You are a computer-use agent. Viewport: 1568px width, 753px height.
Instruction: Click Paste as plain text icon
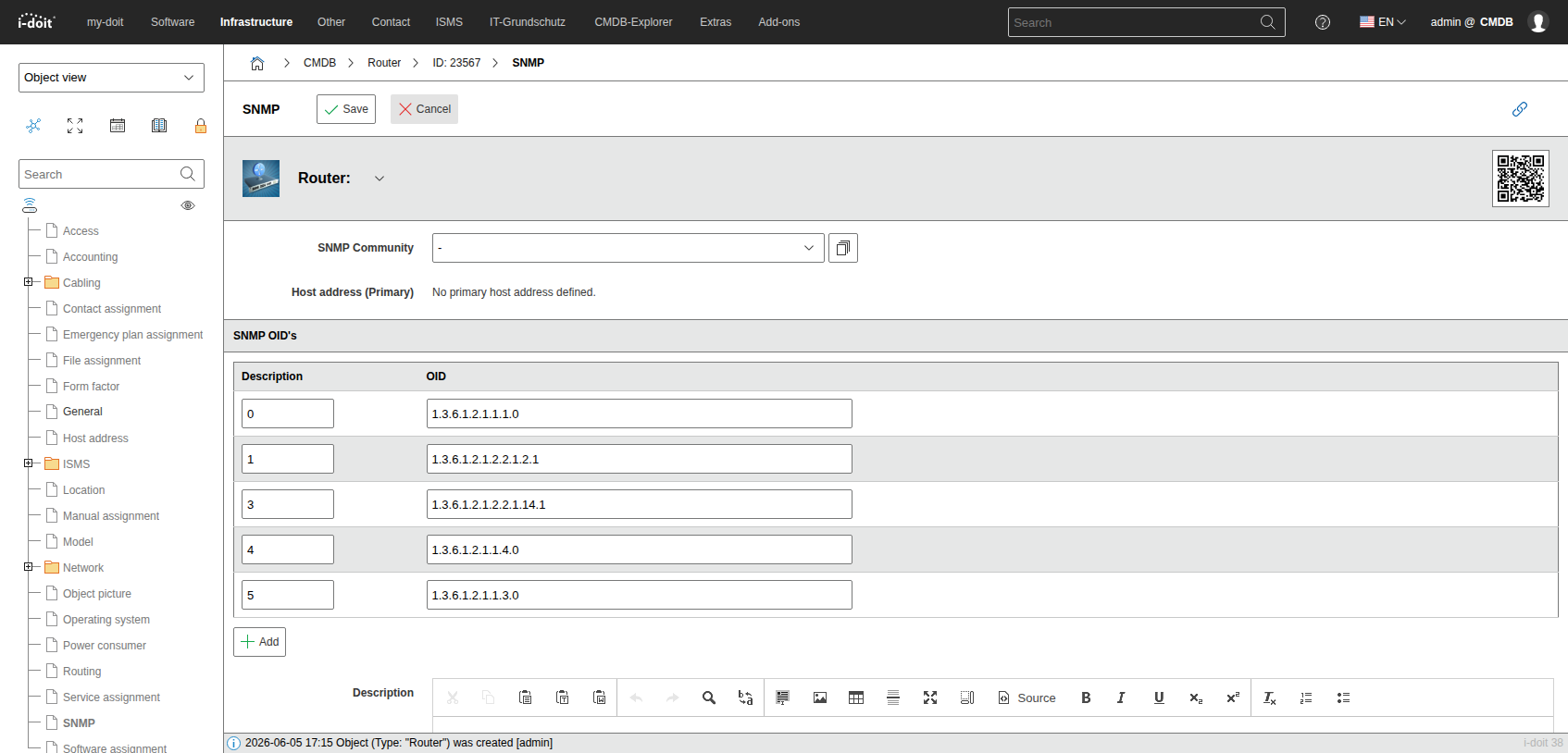562,697
